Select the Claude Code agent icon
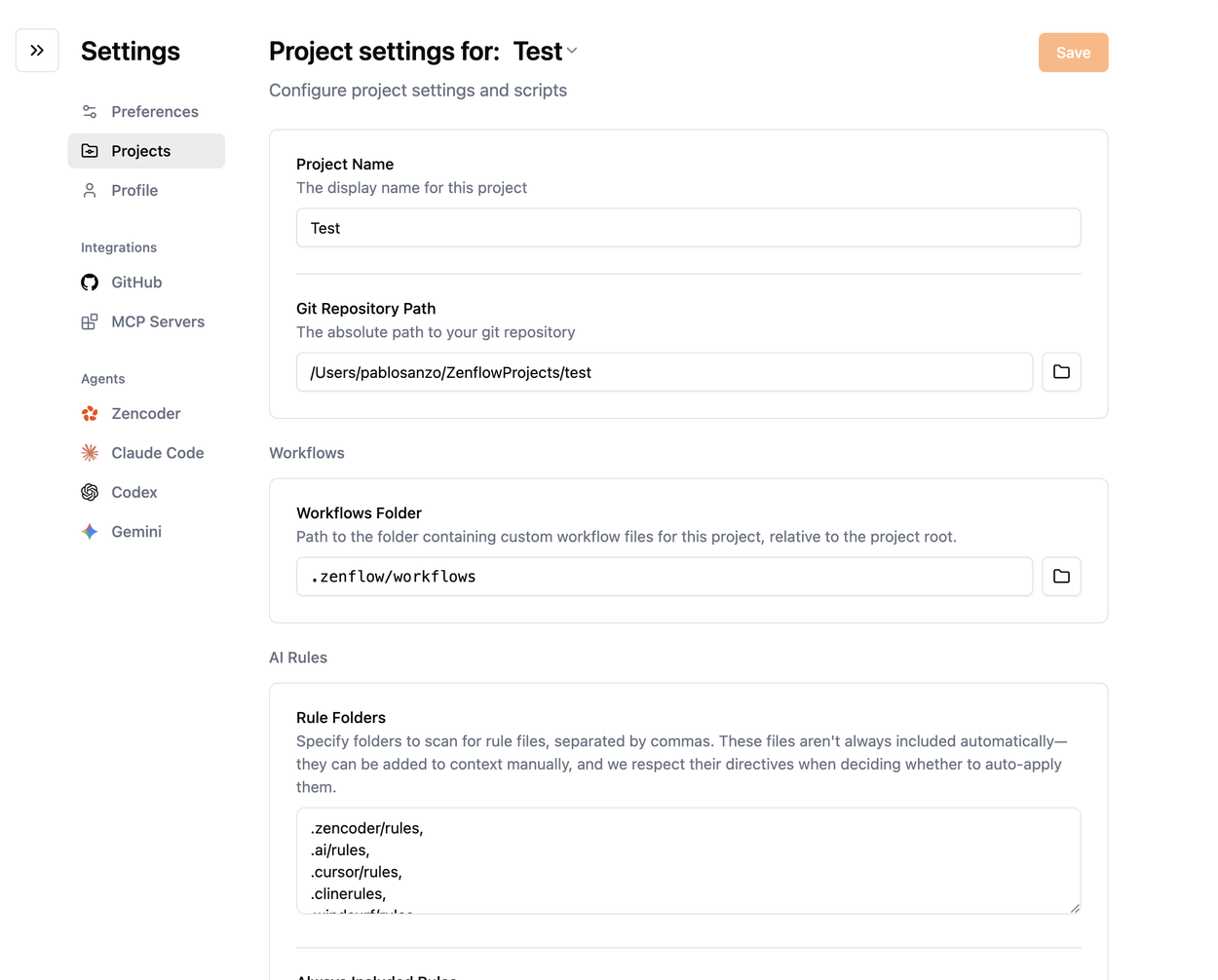Image resolution: width=1218 pixels, height=980 pixels. [89, 452]
